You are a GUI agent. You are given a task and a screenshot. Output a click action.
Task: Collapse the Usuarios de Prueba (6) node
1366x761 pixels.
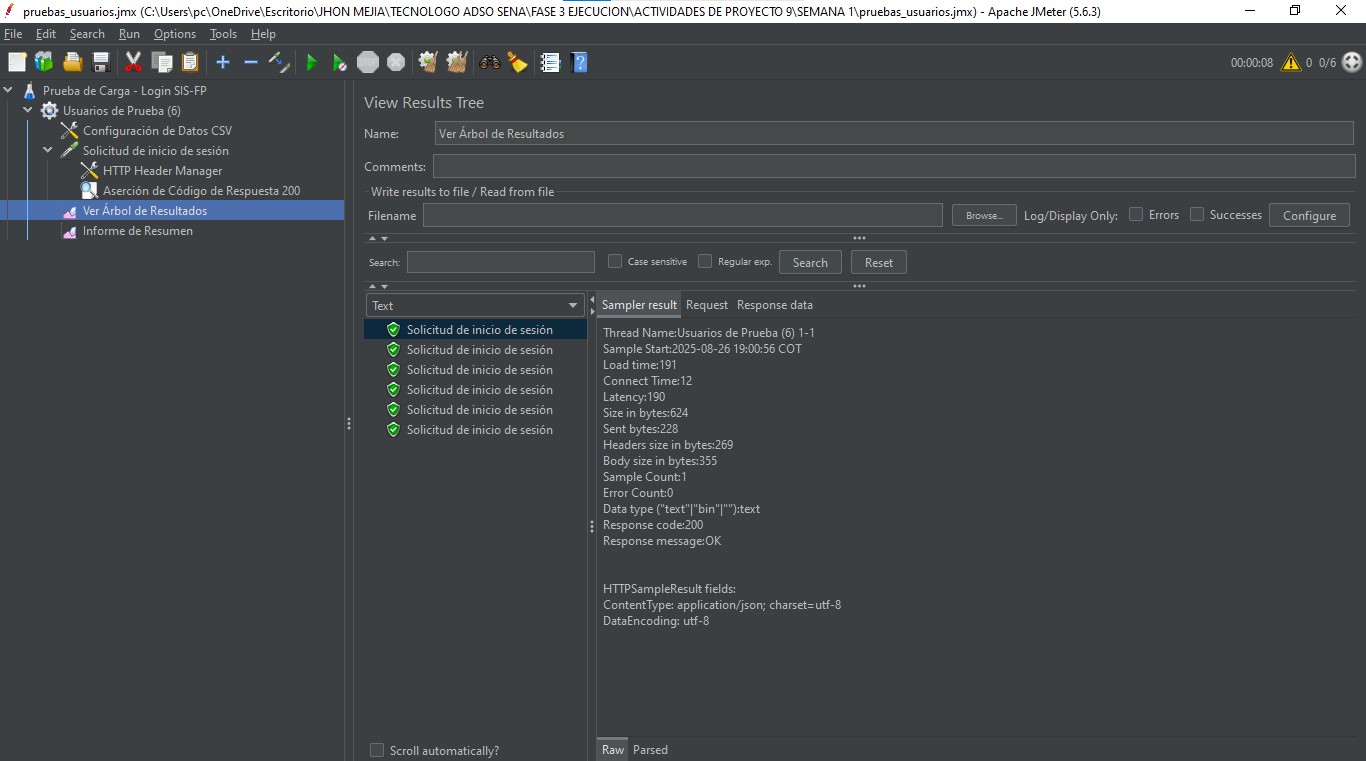pyautogui.click(x=28, y=110)
